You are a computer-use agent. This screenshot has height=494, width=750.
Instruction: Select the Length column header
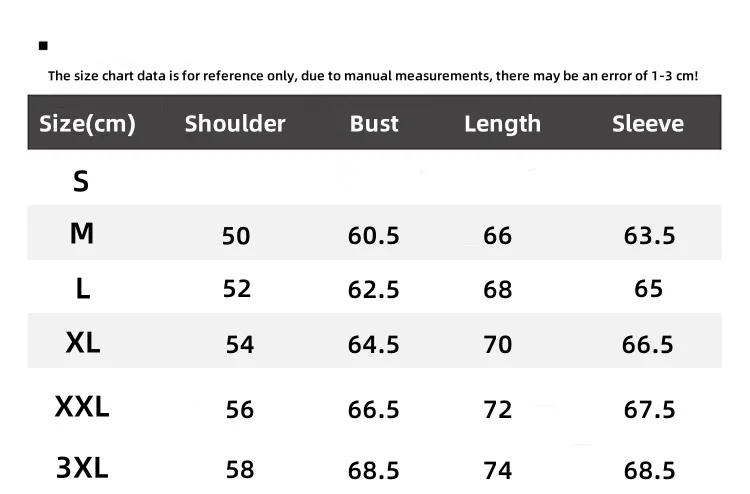502,124
